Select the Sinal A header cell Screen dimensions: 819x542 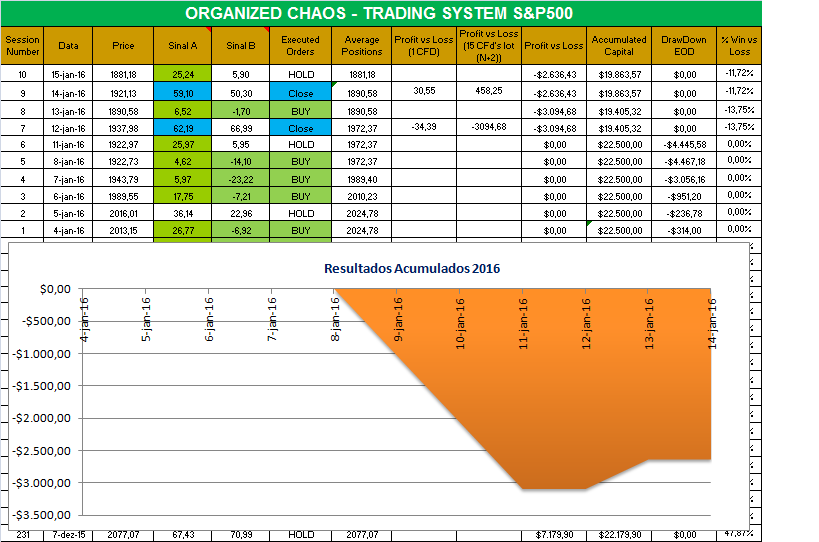tap(182, 45)
